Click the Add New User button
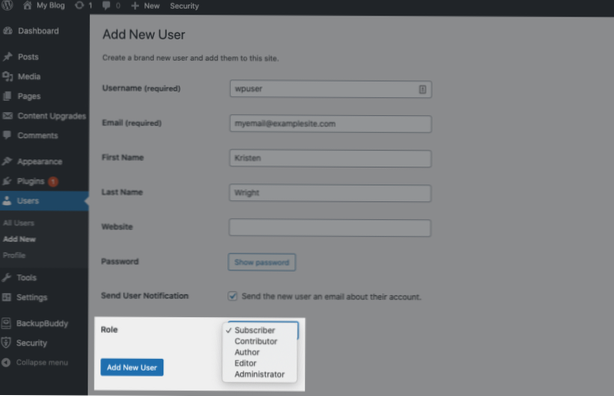The image size is (614, 396). [132, 367]
